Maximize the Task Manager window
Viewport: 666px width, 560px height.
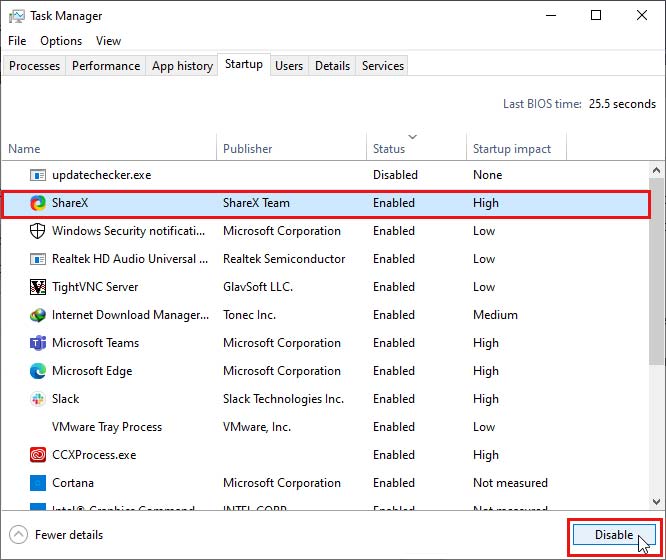(596, 16)
